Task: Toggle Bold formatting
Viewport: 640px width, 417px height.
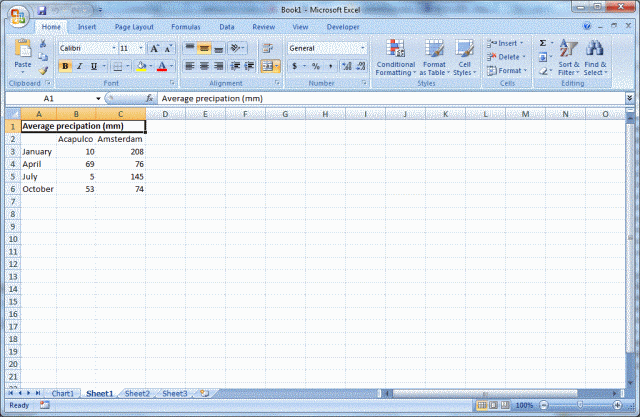Action: pos(65,66)
